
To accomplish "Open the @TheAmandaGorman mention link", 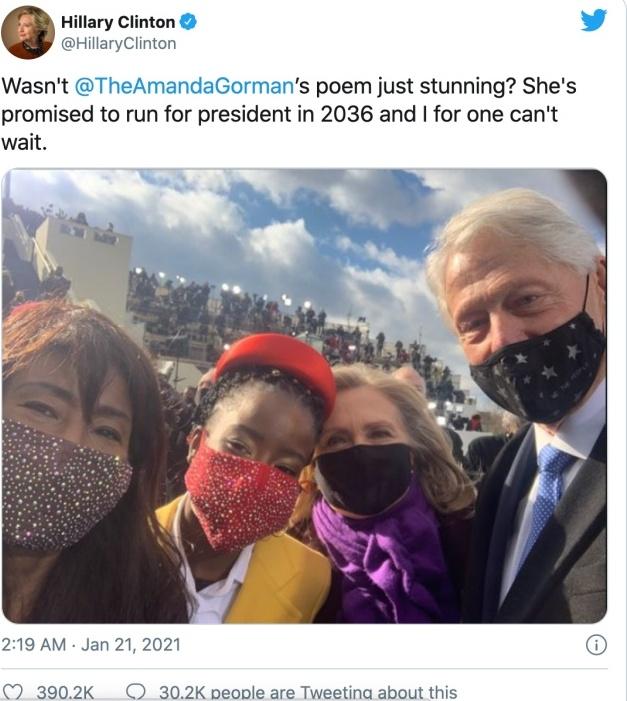I will (x=184, y=86).
